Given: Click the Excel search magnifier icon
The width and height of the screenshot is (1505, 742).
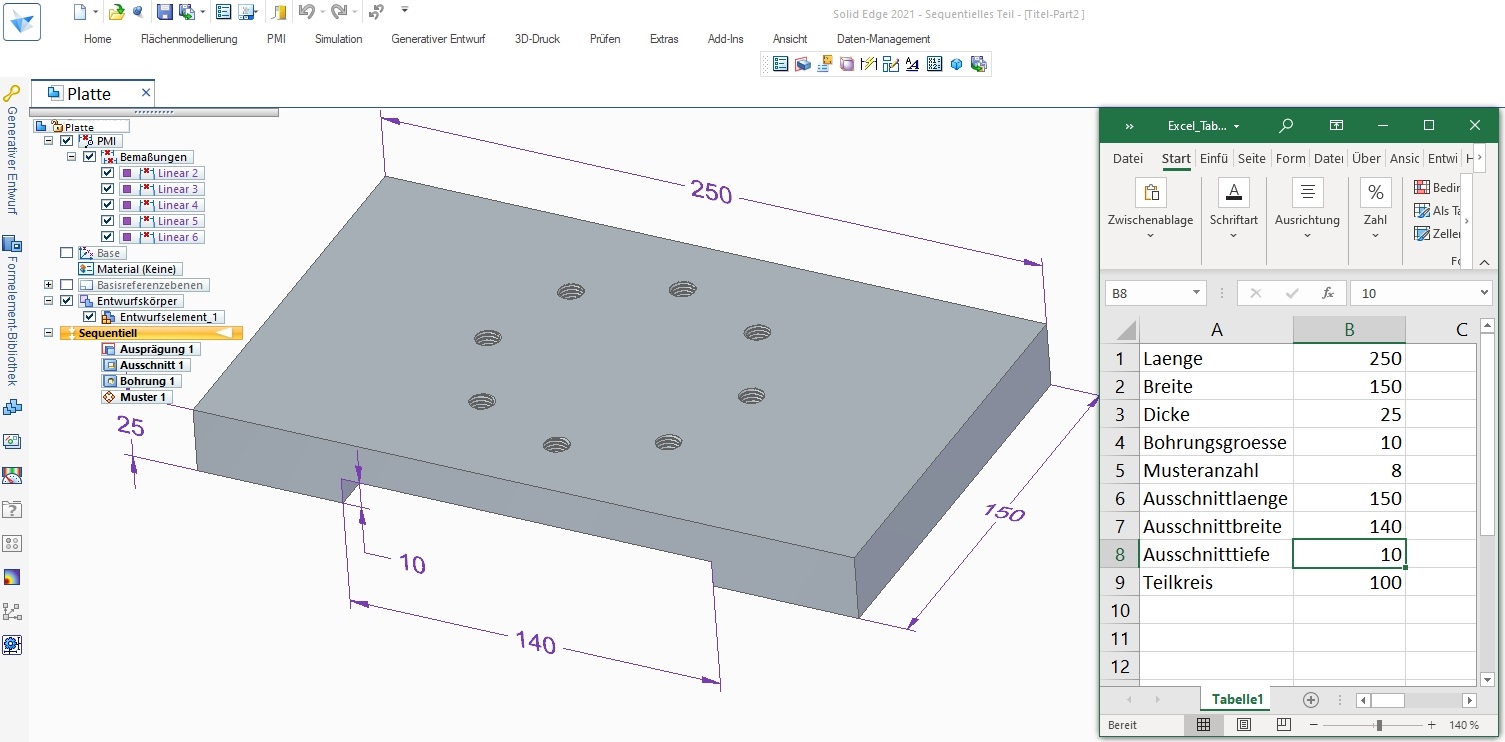Looking at the screenshot, I should pyautogui.click(x=1286, y=126).
